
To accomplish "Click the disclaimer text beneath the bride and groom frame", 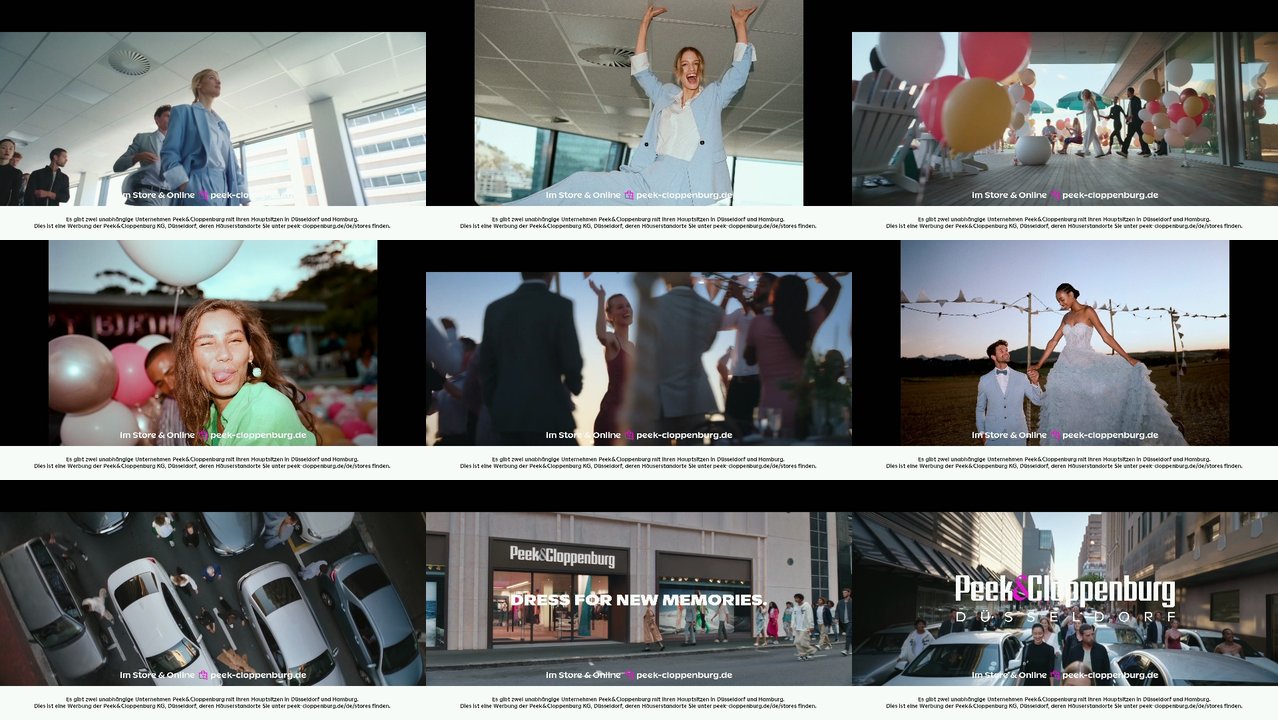I will 1065,463.
